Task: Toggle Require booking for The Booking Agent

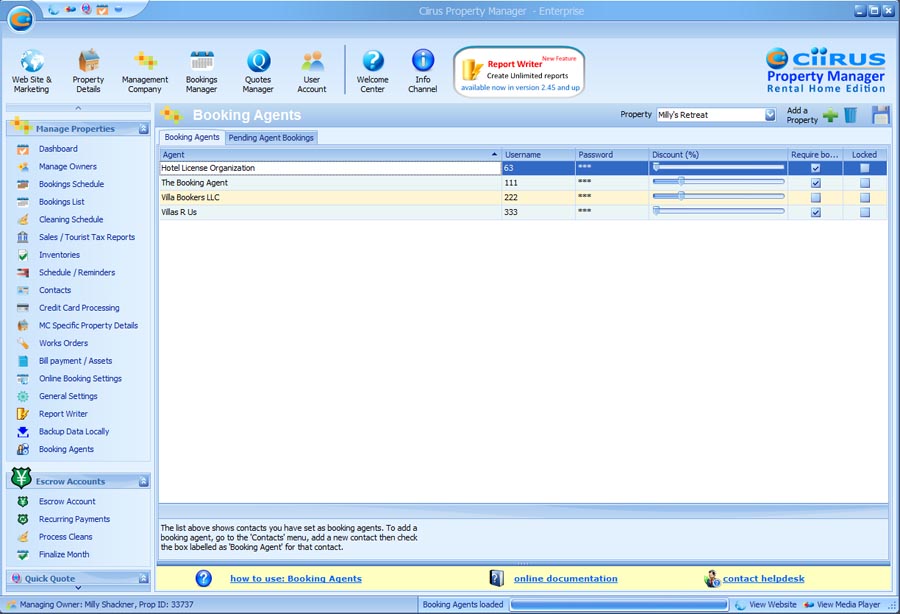Action: tap(816, 183)
